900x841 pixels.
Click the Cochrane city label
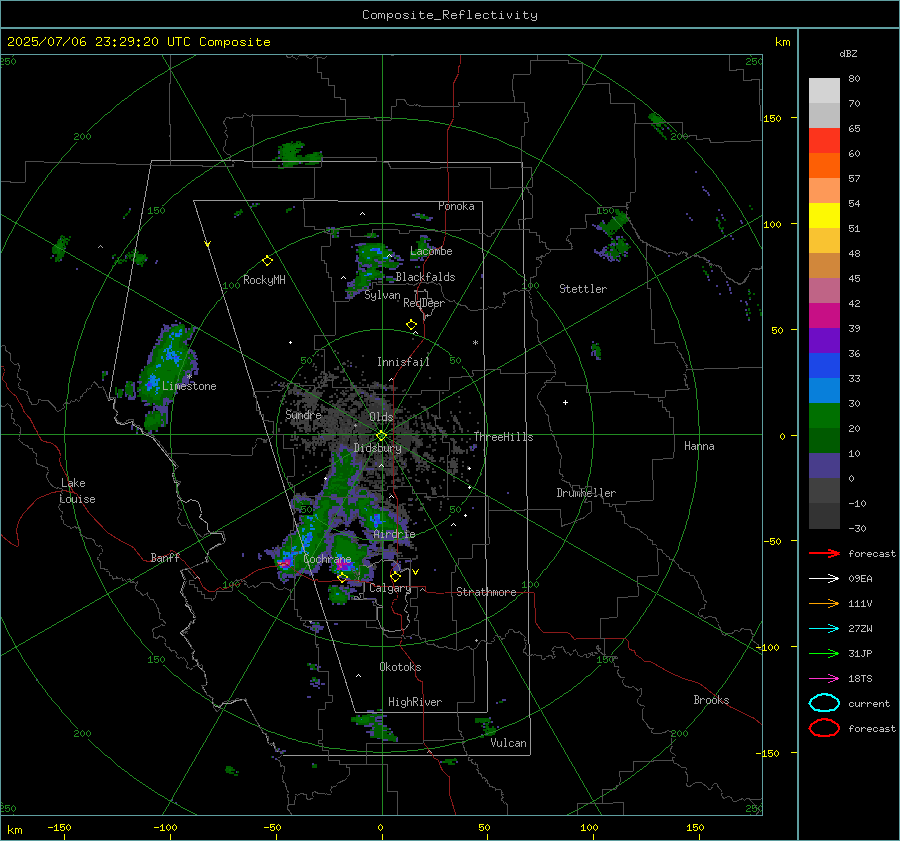[x=327, y=559]
